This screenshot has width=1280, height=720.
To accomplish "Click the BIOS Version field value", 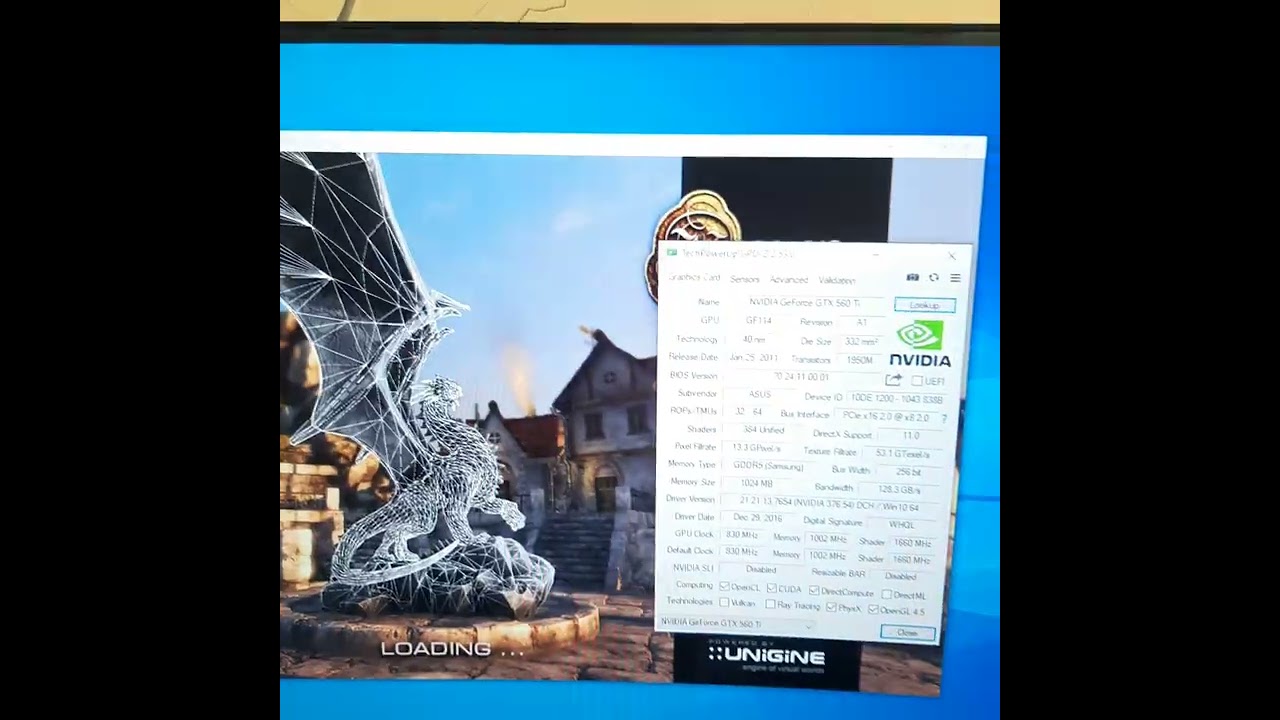I will (801, 377).
